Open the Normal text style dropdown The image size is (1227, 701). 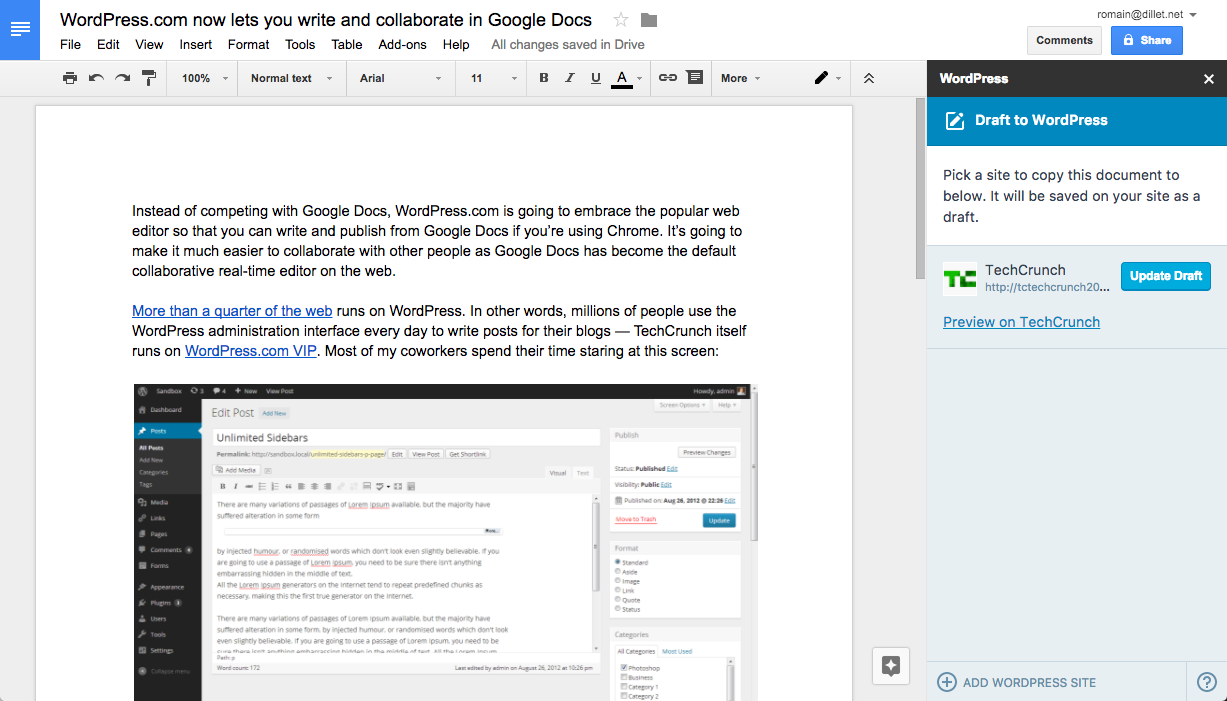tap(291, 78)
